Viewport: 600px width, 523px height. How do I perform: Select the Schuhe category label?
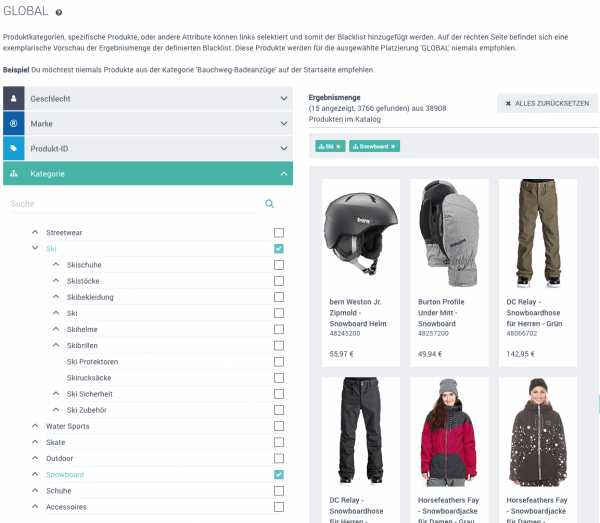coord(59,490)
